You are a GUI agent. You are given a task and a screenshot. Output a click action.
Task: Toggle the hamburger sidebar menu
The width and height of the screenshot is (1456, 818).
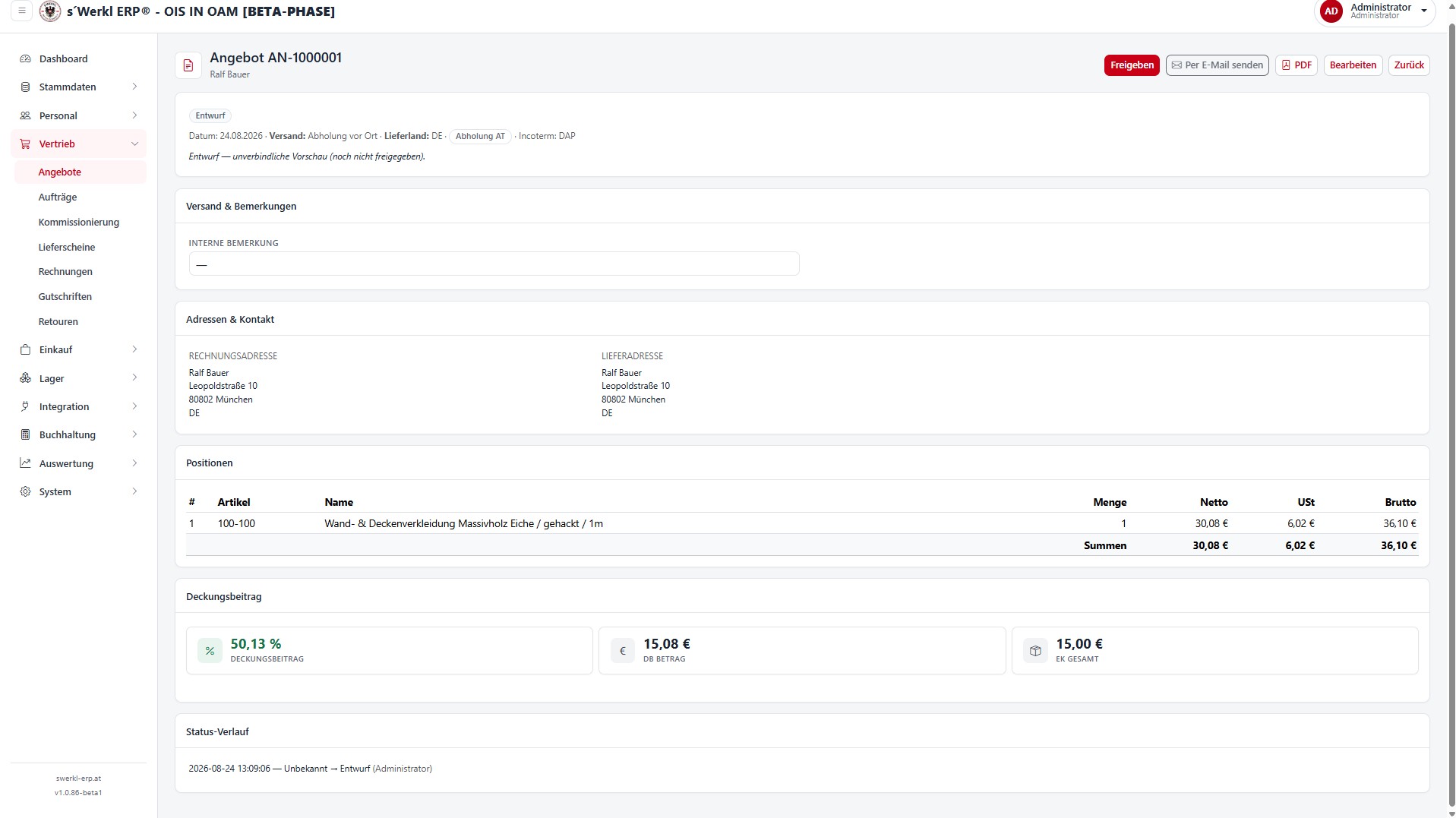(x=22, y=11)
